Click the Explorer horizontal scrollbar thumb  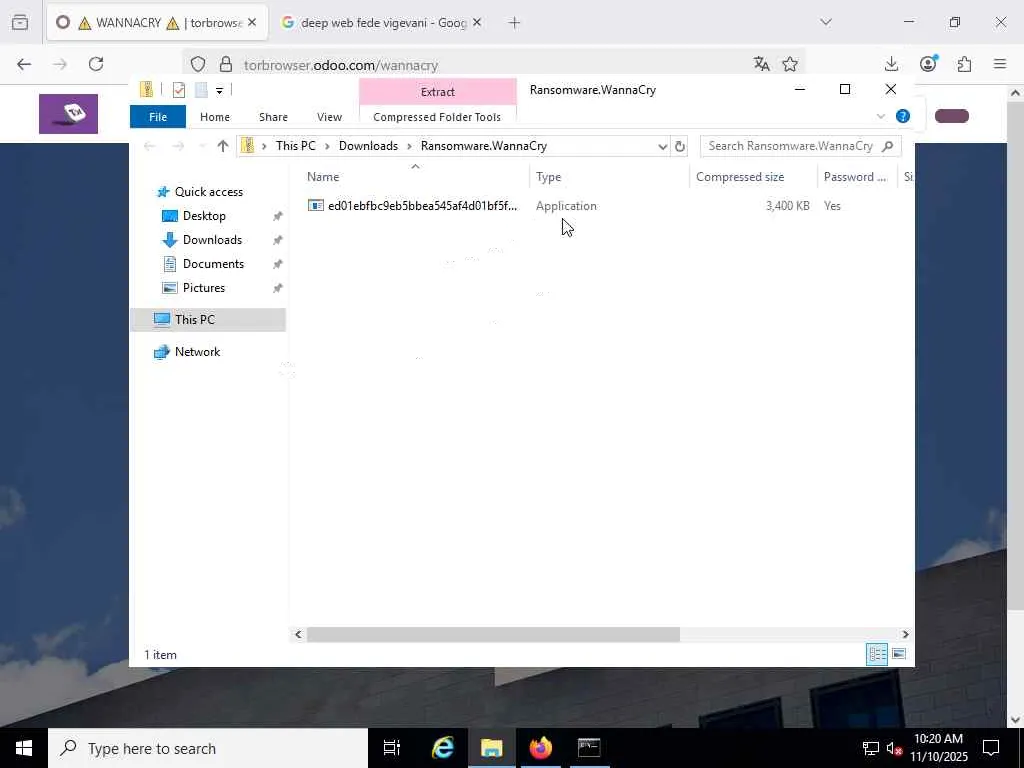click(493, 634)
